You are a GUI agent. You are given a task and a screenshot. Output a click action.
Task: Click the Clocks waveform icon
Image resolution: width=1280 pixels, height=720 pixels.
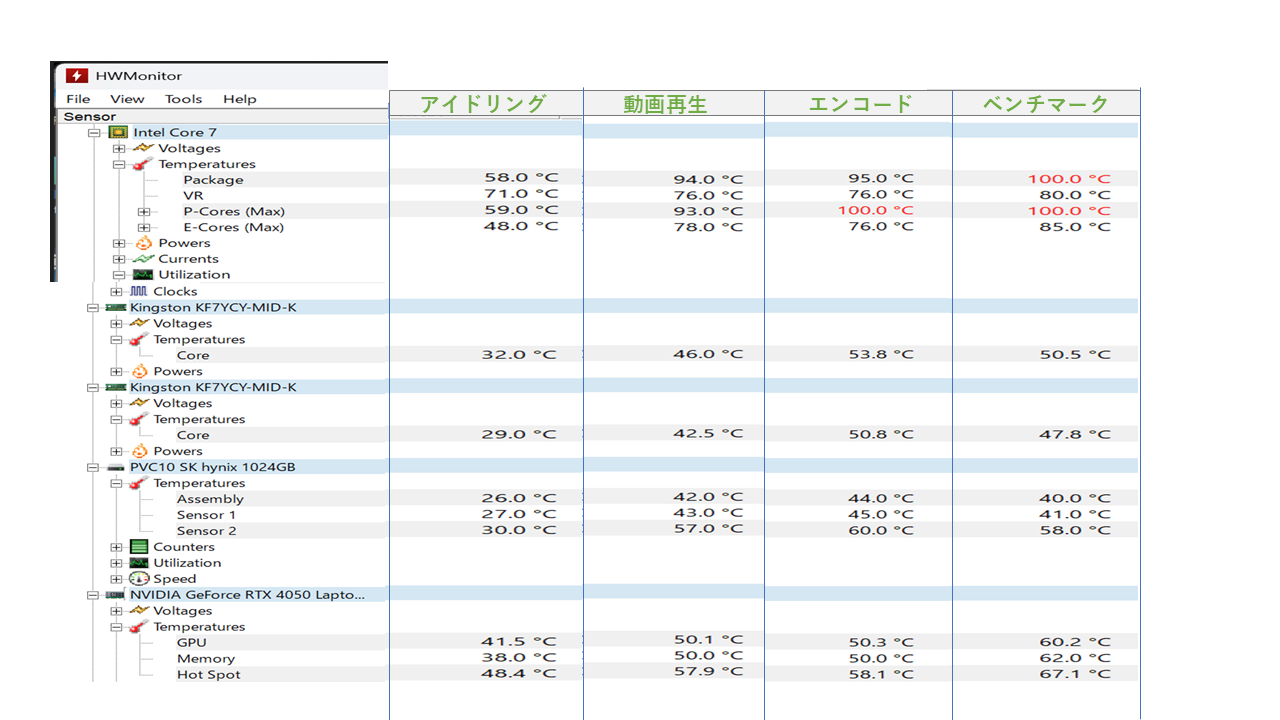pos(139,291)
